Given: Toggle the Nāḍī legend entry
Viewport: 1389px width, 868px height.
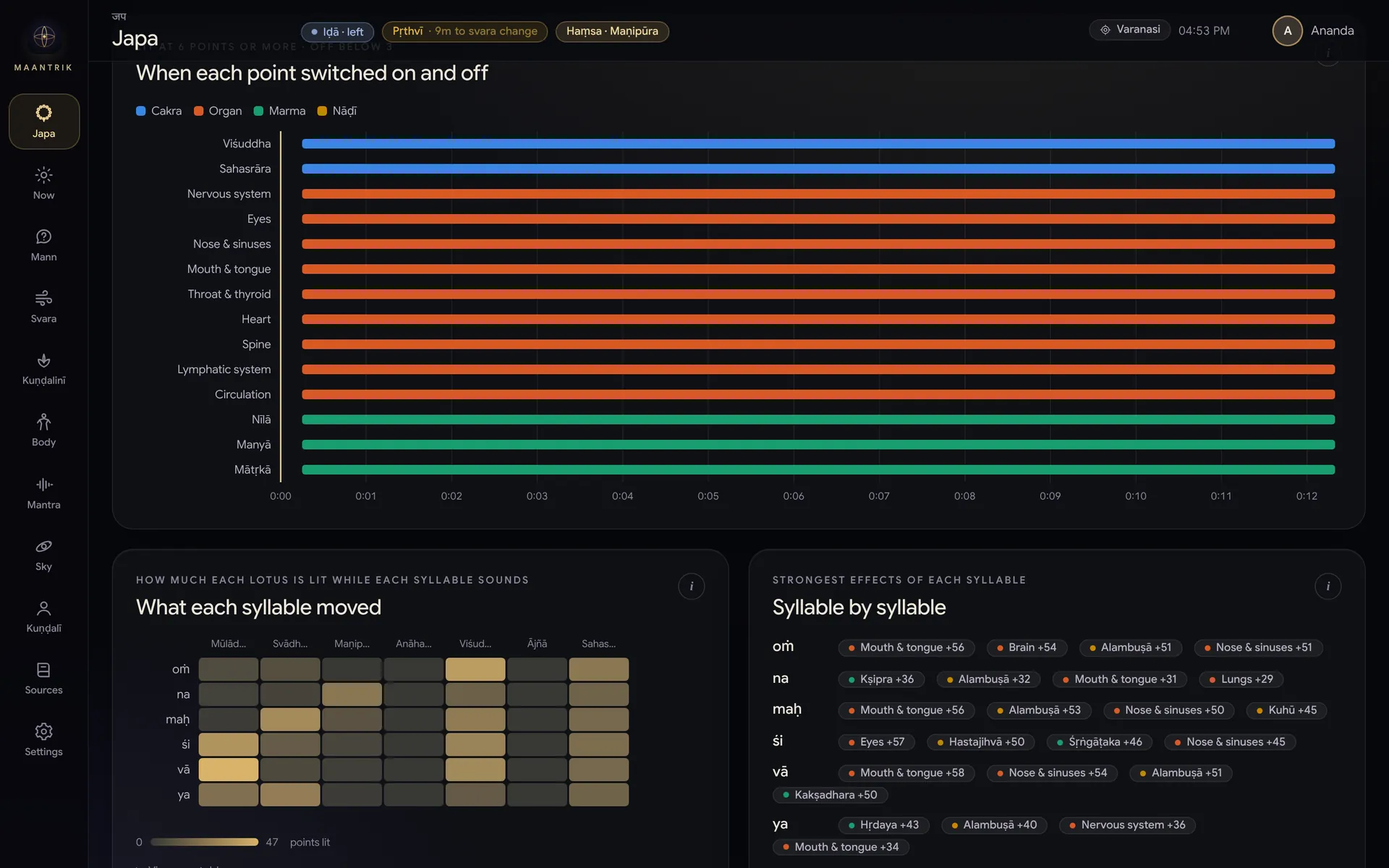Looking at the screenshot, I should 337,111.
